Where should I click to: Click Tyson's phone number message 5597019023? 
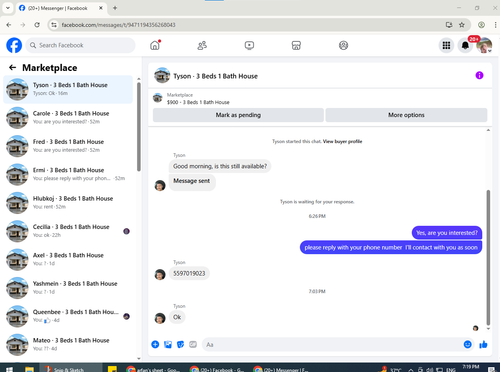tap(189, 273)
